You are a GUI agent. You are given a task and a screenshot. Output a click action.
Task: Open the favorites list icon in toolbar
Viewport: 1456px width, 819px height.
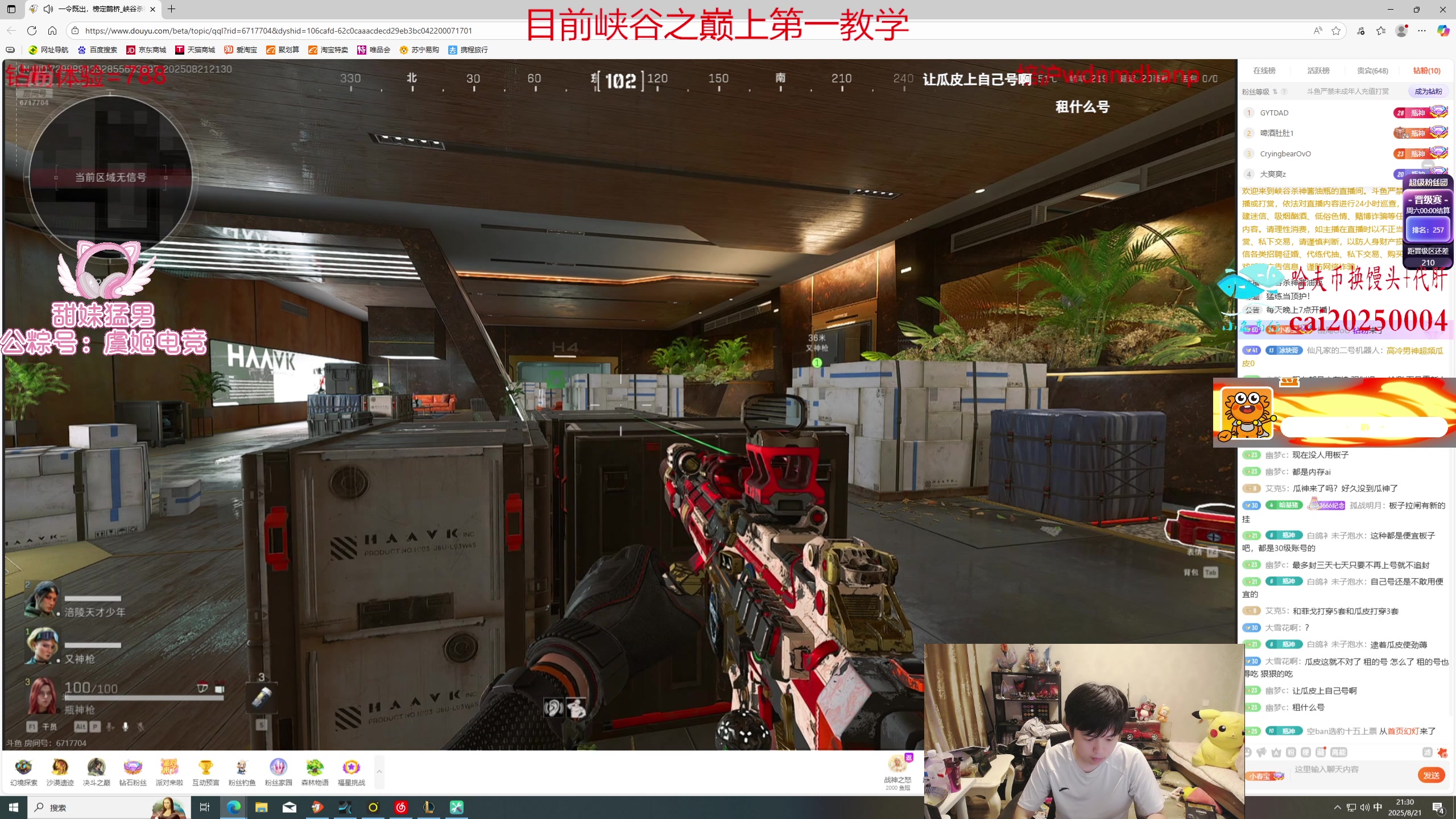pyautogui.click(x=1381, y=31)
